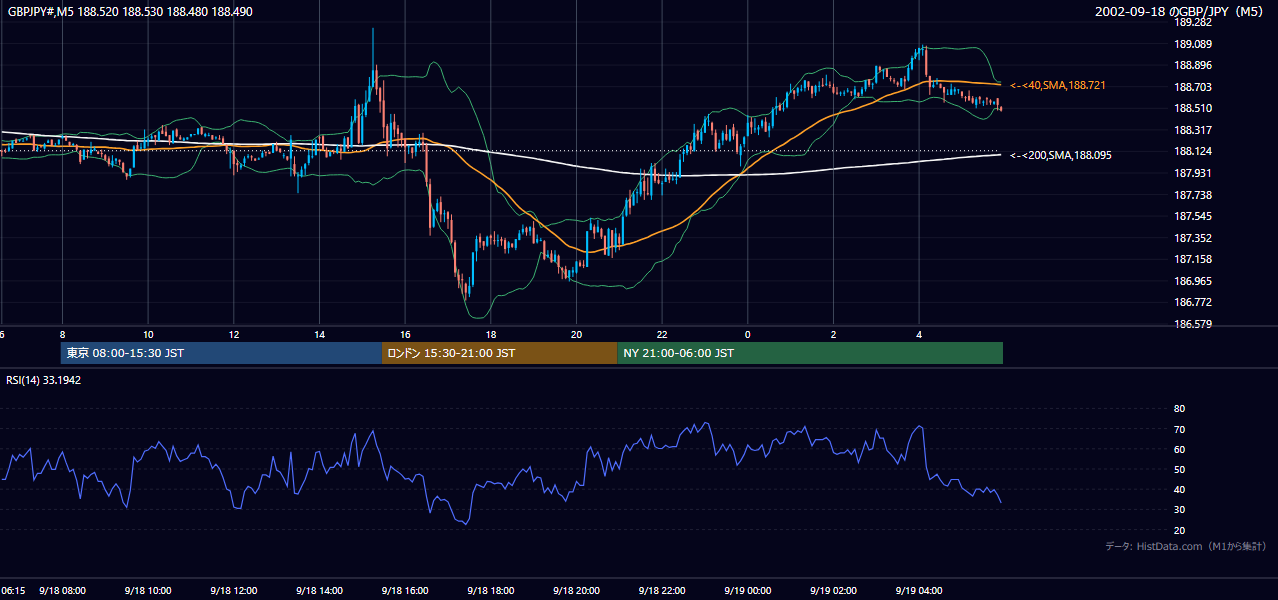Click the 188.510 price axis label

(x=1192, y=109)
